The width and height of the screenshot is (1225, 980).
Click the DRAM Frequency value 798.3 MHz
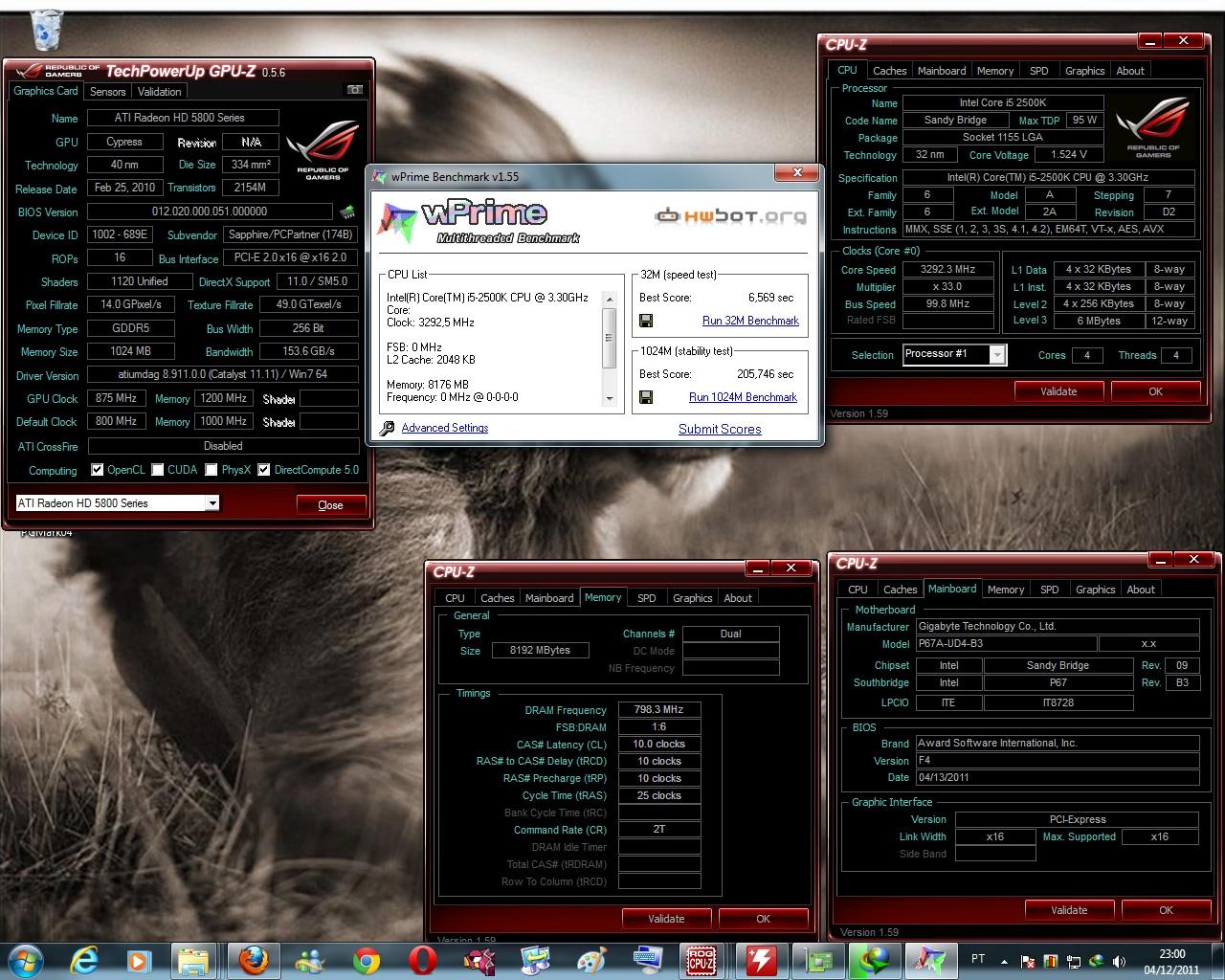658,710
